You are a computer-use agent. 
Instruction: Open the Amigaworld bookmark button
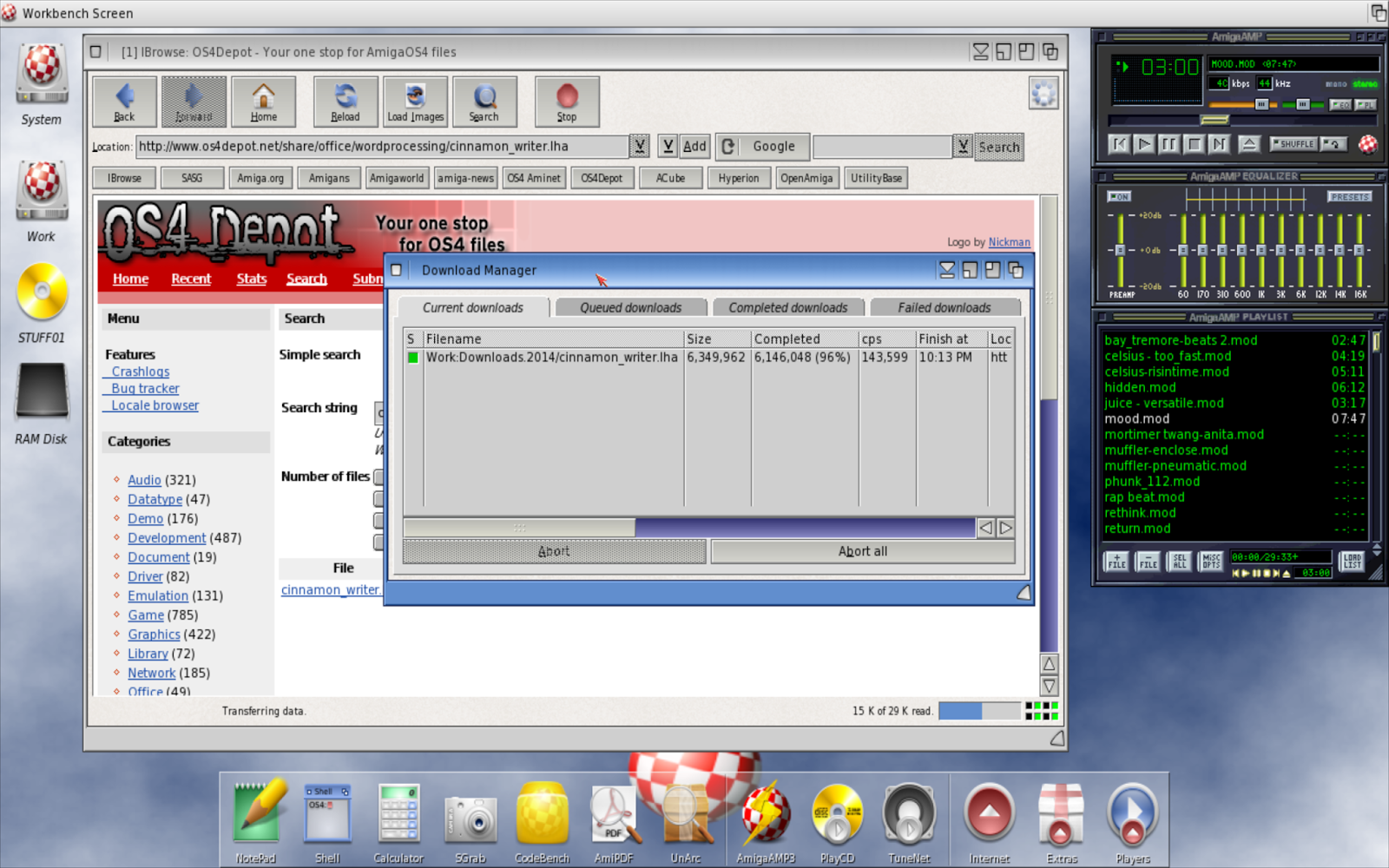tap(397, 178)
